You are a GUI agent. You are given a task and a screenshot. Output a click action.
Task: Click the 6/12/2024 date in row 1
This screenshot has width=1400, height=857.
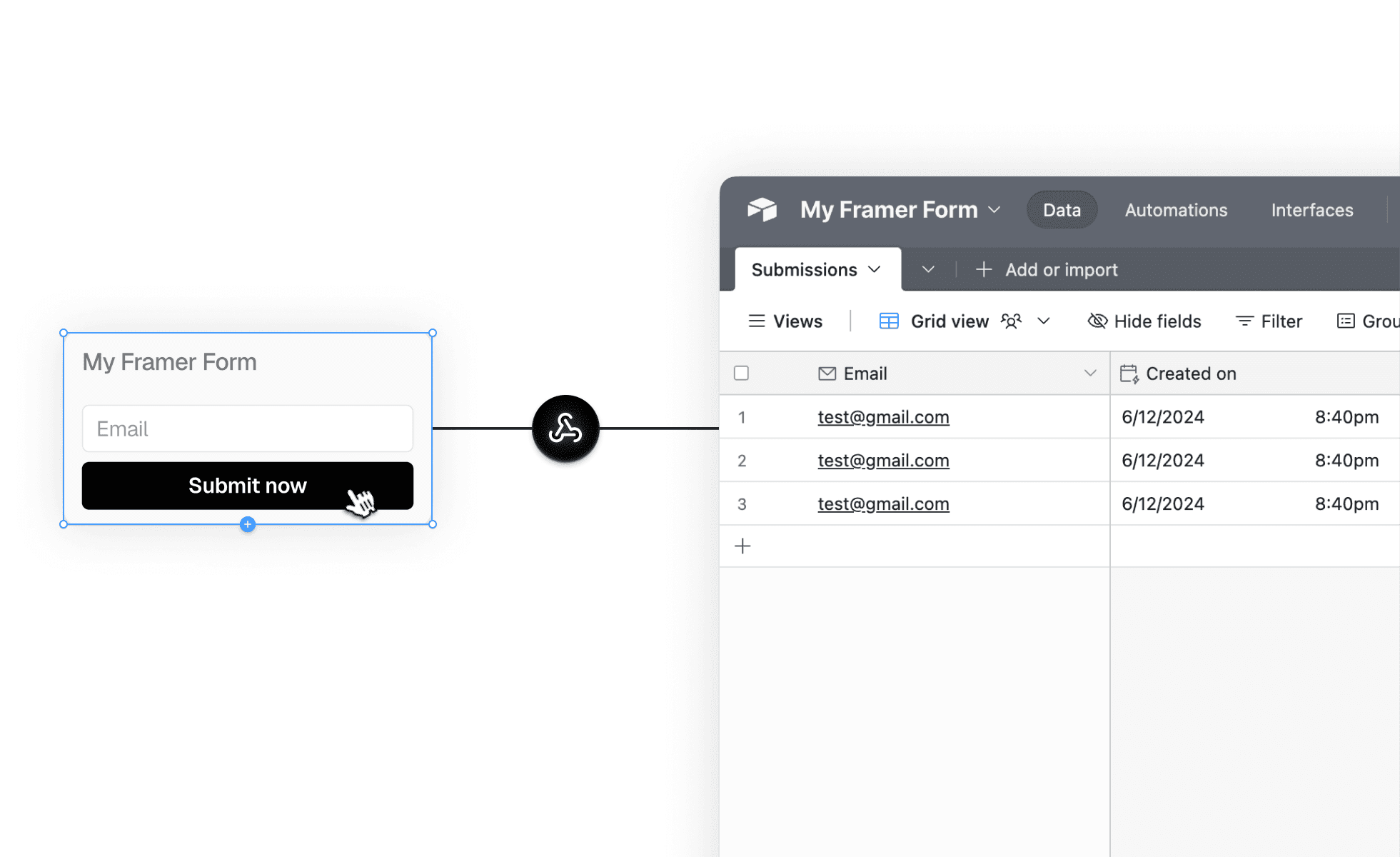1163,417
